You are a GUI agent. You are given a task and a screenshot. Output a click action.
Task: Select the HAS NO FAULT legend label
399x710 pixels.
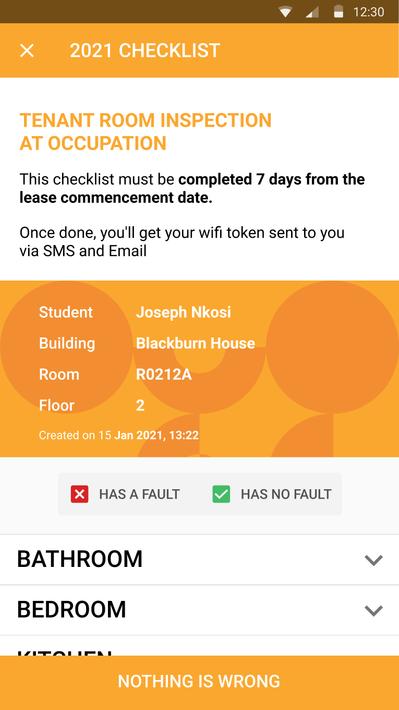[286, 494]
